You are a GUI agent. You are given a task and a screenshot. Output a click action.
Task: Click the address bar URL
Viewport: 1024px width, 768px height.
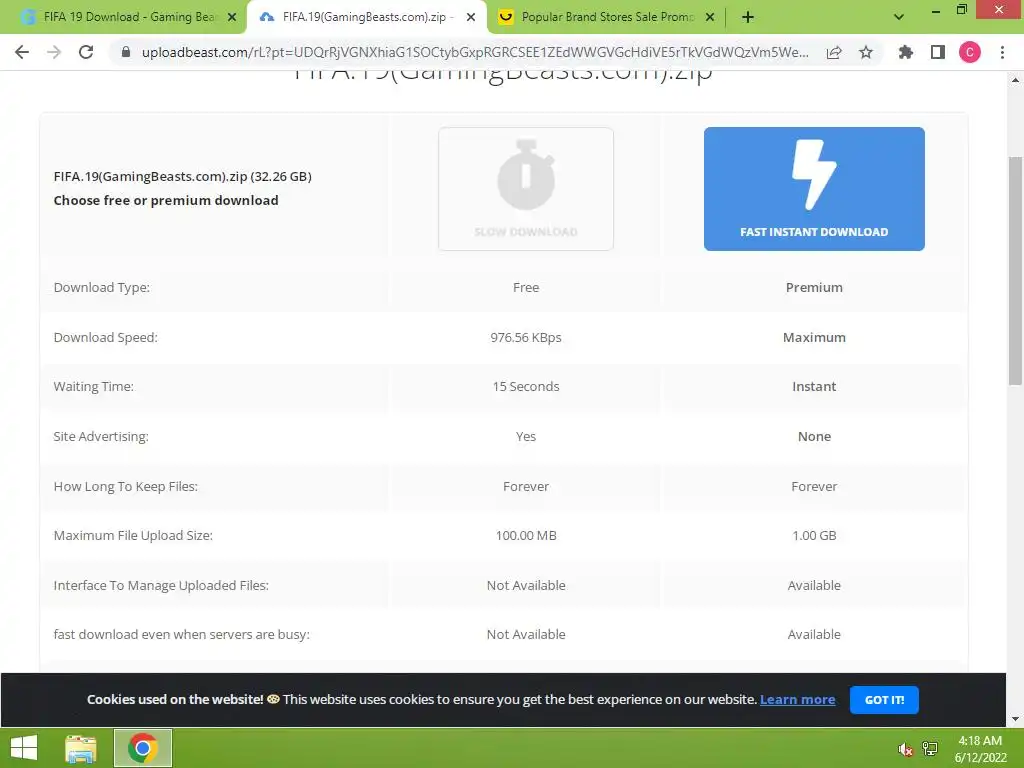(475, 52)
